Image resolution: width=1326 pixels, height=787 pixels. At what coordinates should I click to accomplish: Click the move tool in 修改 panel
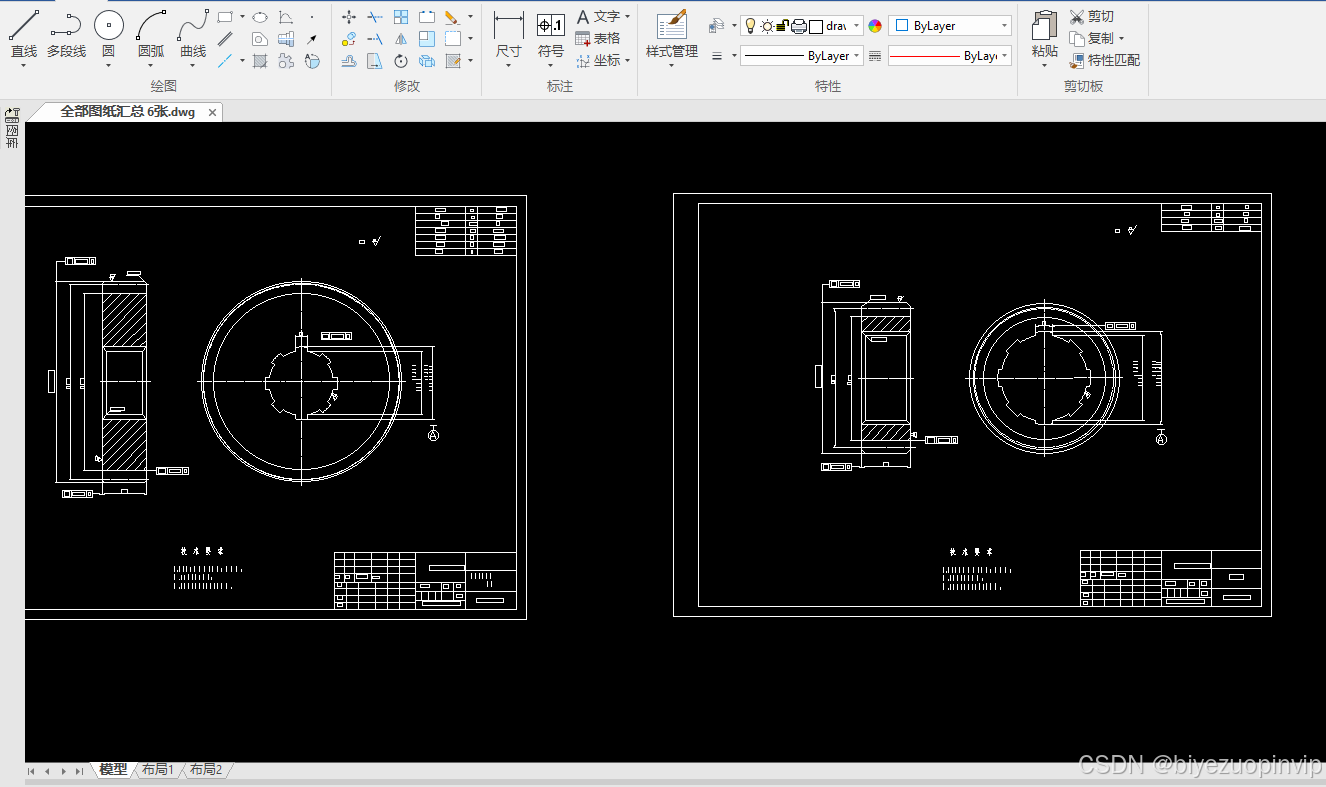349,17
